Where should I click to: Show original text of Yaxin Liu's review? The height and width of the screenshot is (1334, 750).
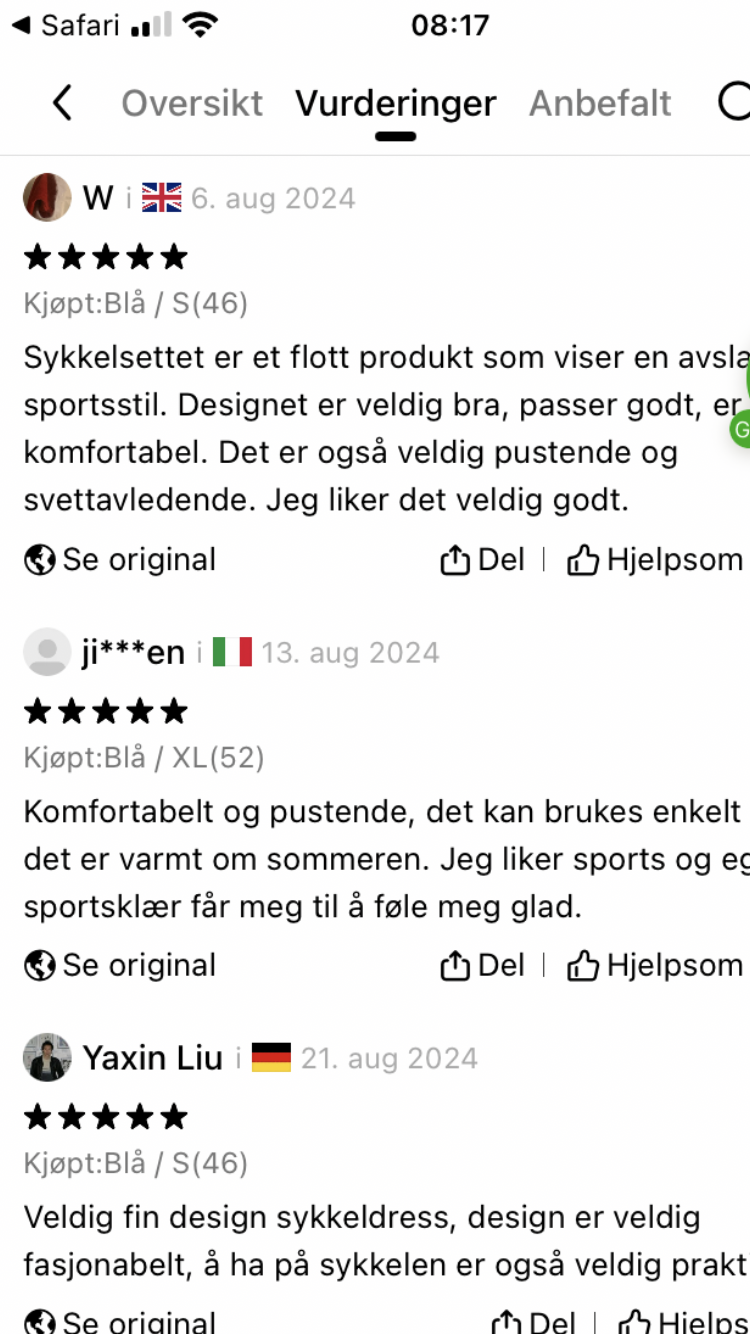(x=120, y=1322)
